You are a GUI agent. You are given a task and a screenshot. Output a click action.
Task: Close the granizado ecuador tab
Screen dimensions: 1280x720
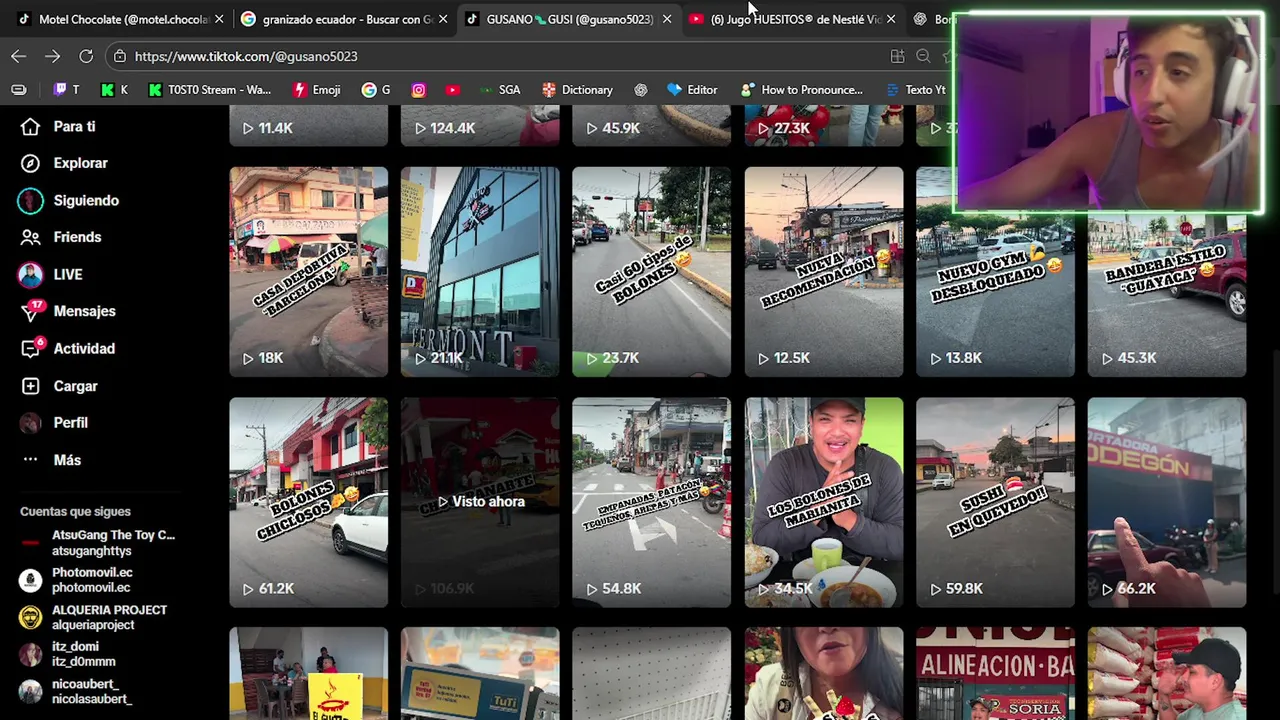point(443,19)
